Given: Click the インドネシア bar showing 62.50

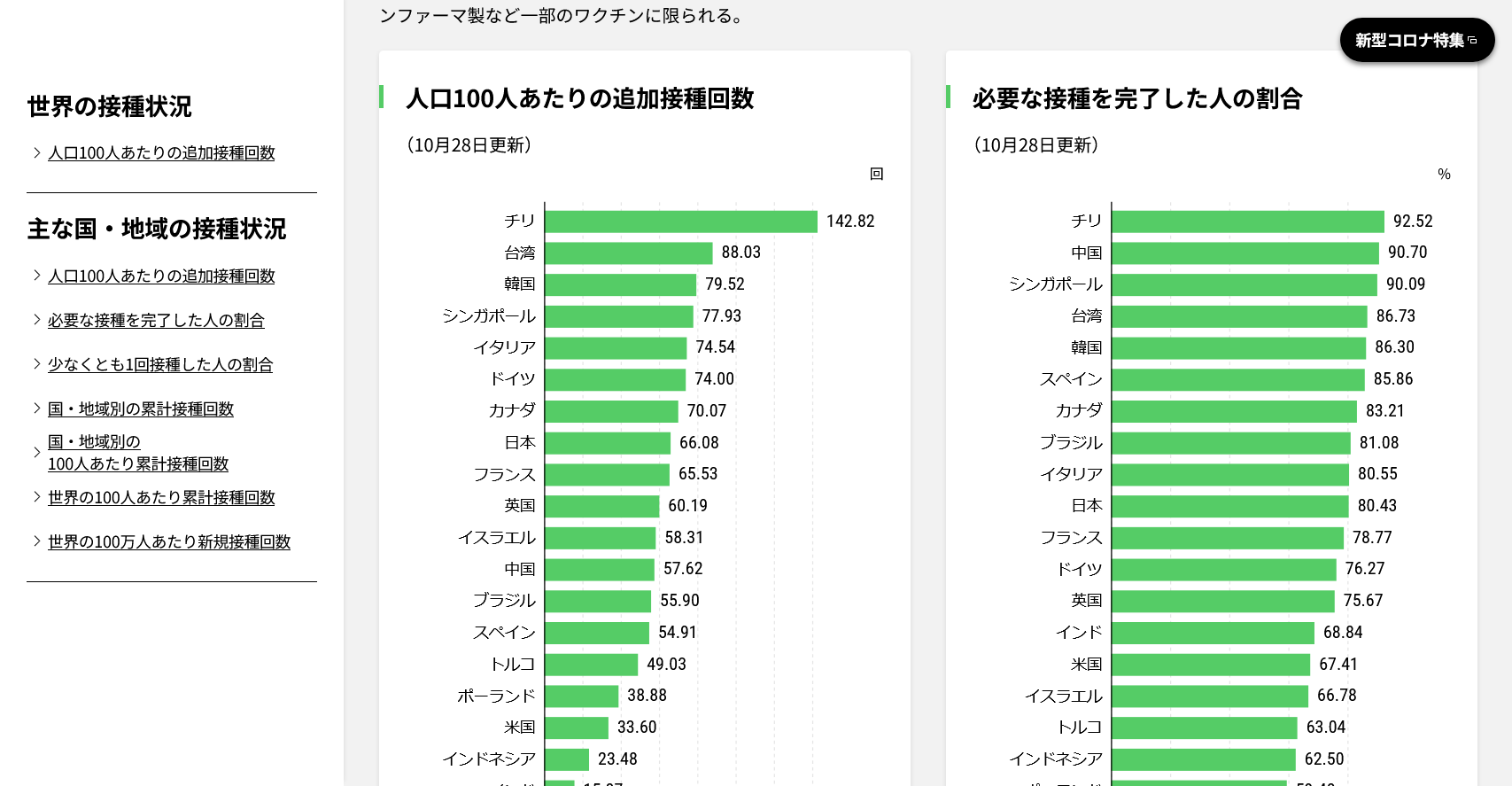Looking at the screenshot, I should click(1204, 759).
